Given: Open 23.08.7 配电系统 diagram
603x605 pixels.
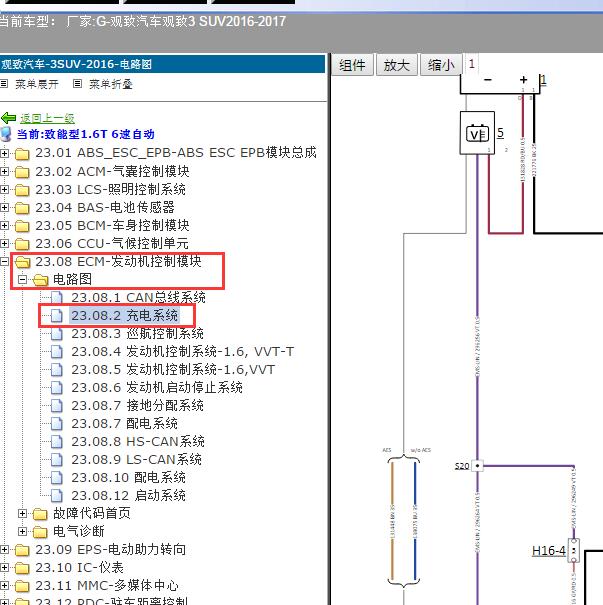Looking at the screenshot, I should 125,424.
